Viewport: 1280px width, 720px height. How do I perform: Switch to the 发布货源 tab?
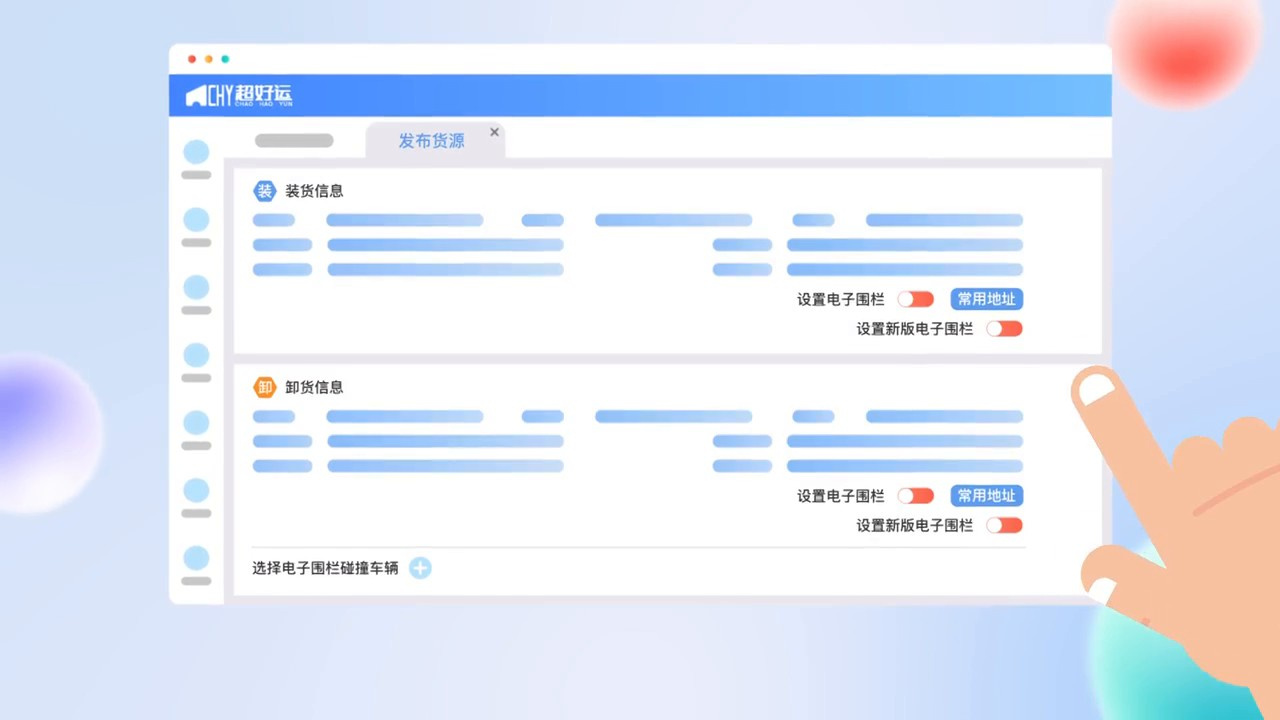431,141
